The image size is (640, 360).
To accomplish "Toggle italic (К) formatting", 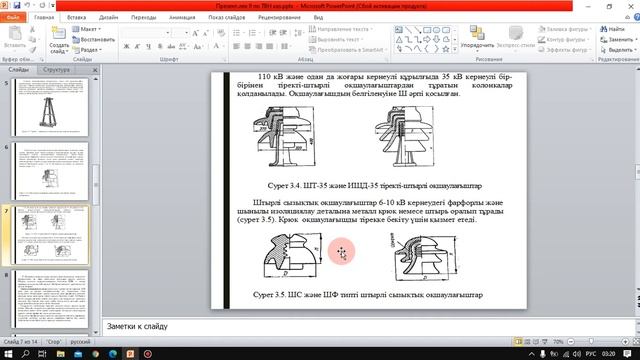I will (x=138, y=47).
